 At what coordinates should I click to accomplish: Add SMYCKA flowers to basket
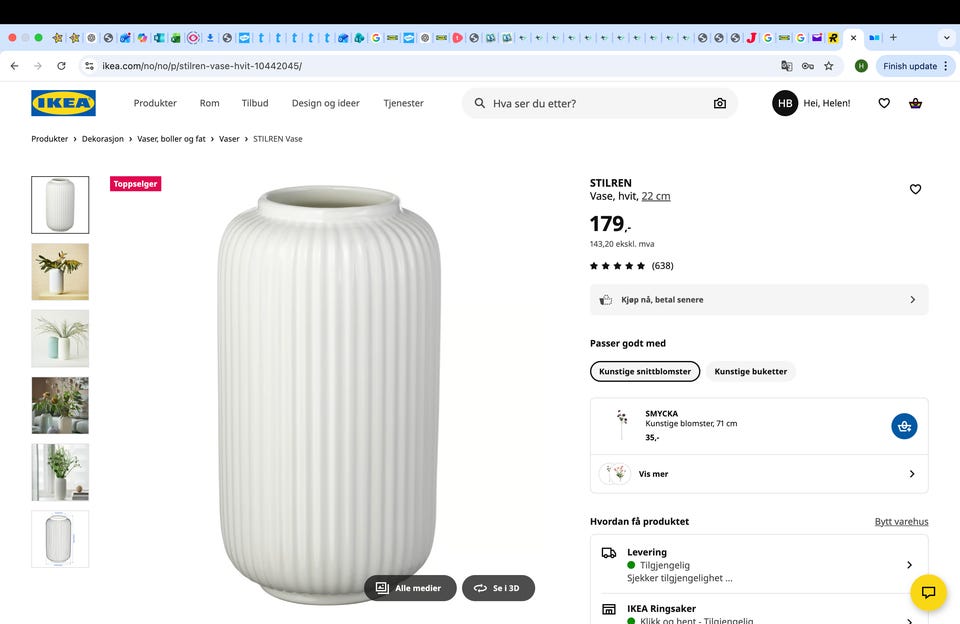[904, 426]
